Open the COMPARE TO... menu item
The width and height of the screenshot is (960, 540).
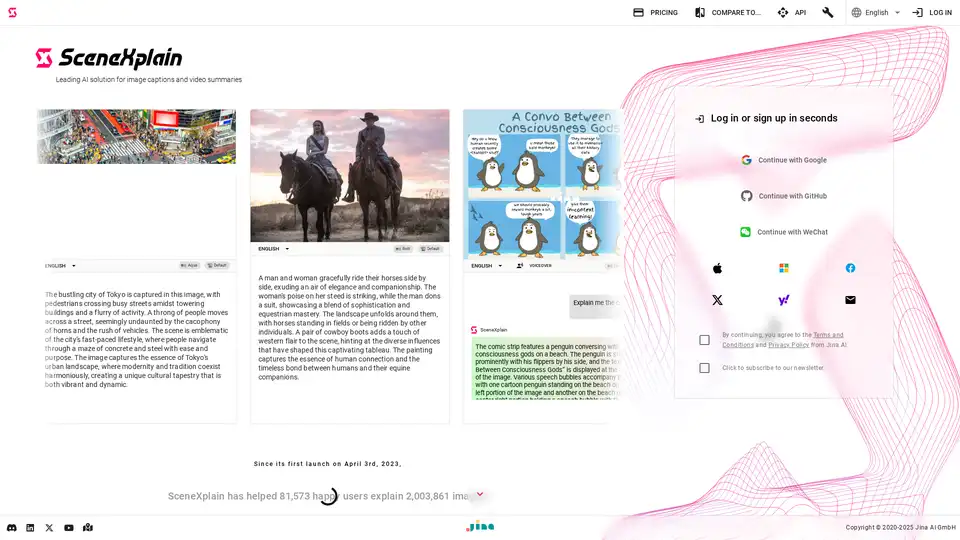tap(728, 13)
